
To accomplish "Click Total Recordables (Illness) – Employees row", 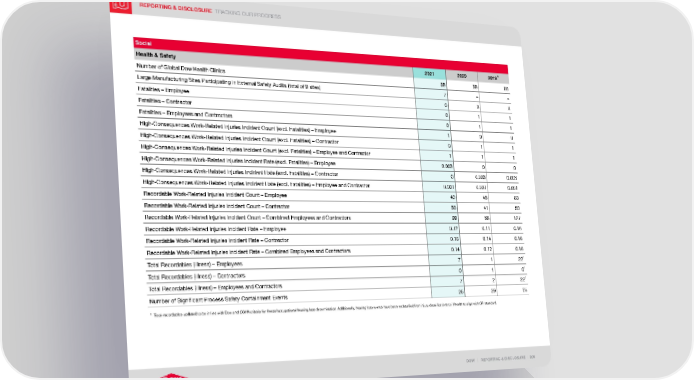I will click(195, 264).
